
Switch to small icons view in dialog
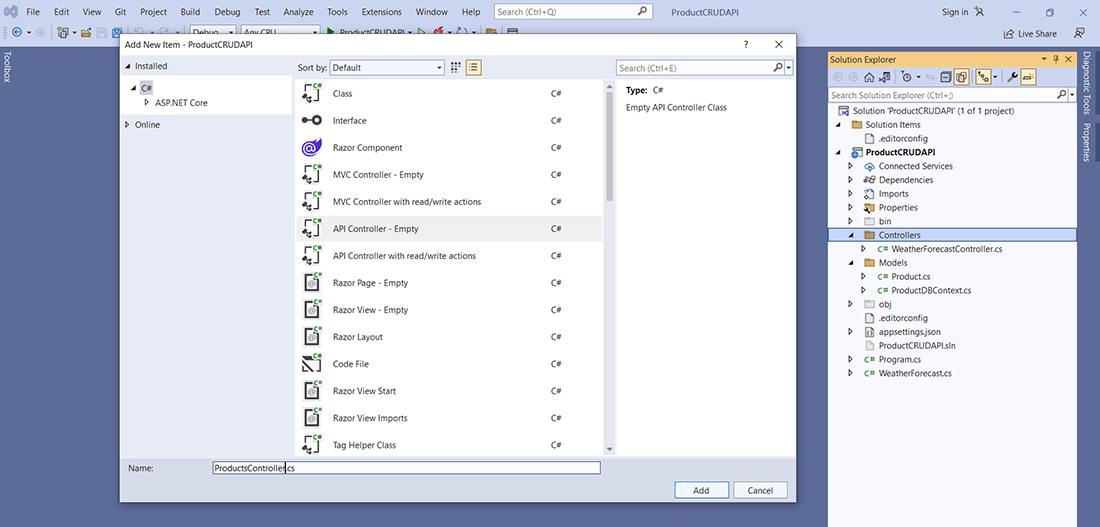click(456, 67)
